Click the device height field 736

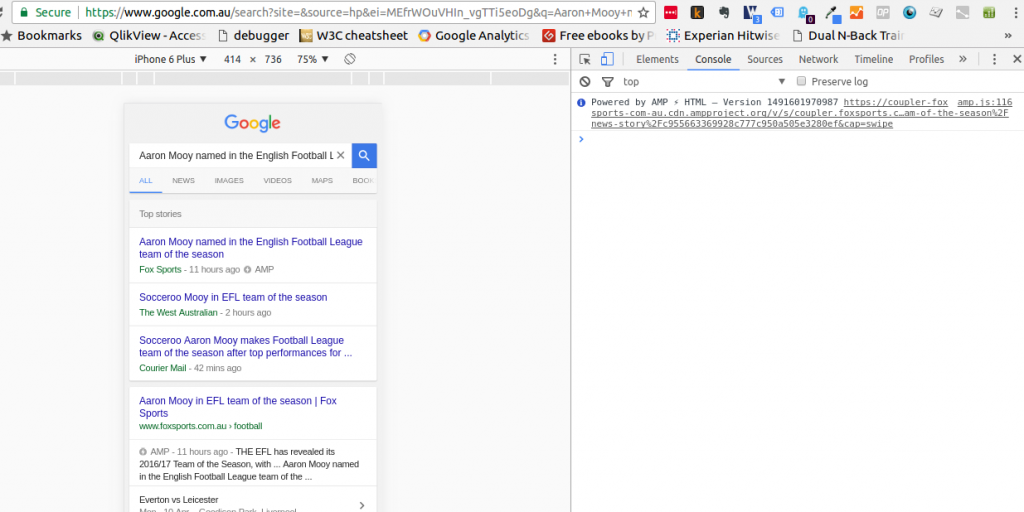coord(273,59)
